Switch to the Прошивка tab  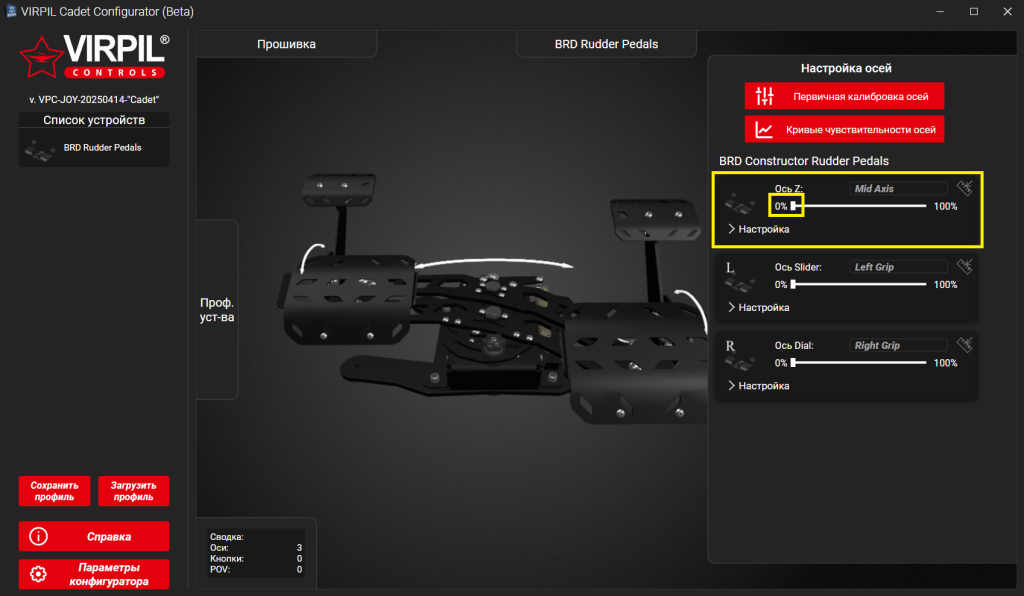286,44
